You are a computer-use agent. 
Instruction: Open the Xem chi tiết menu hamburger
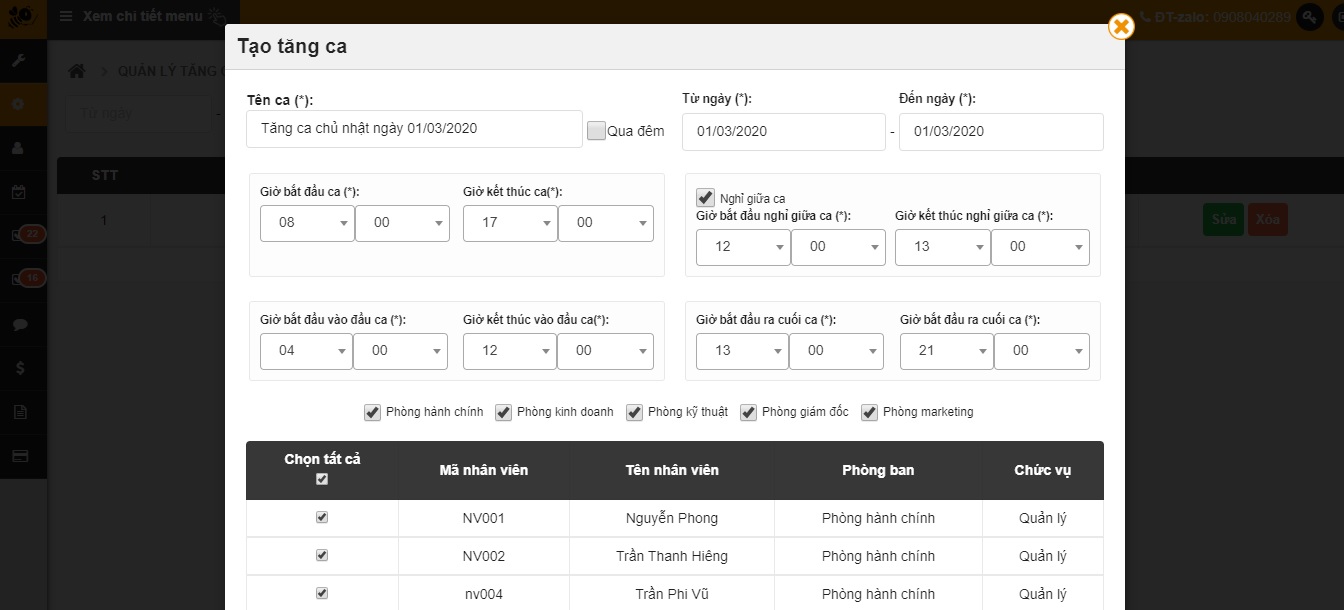tap(66, 17)
